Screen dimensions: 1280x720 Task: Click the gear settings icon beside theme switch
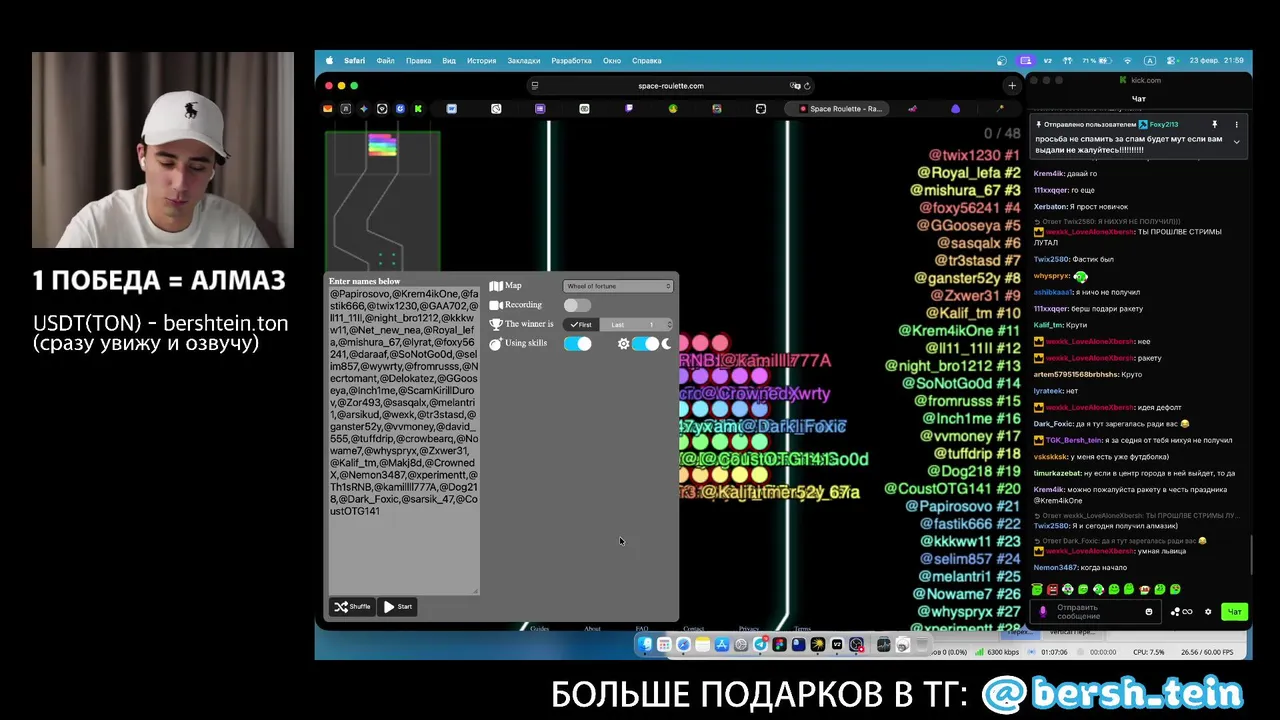(623, 344)
